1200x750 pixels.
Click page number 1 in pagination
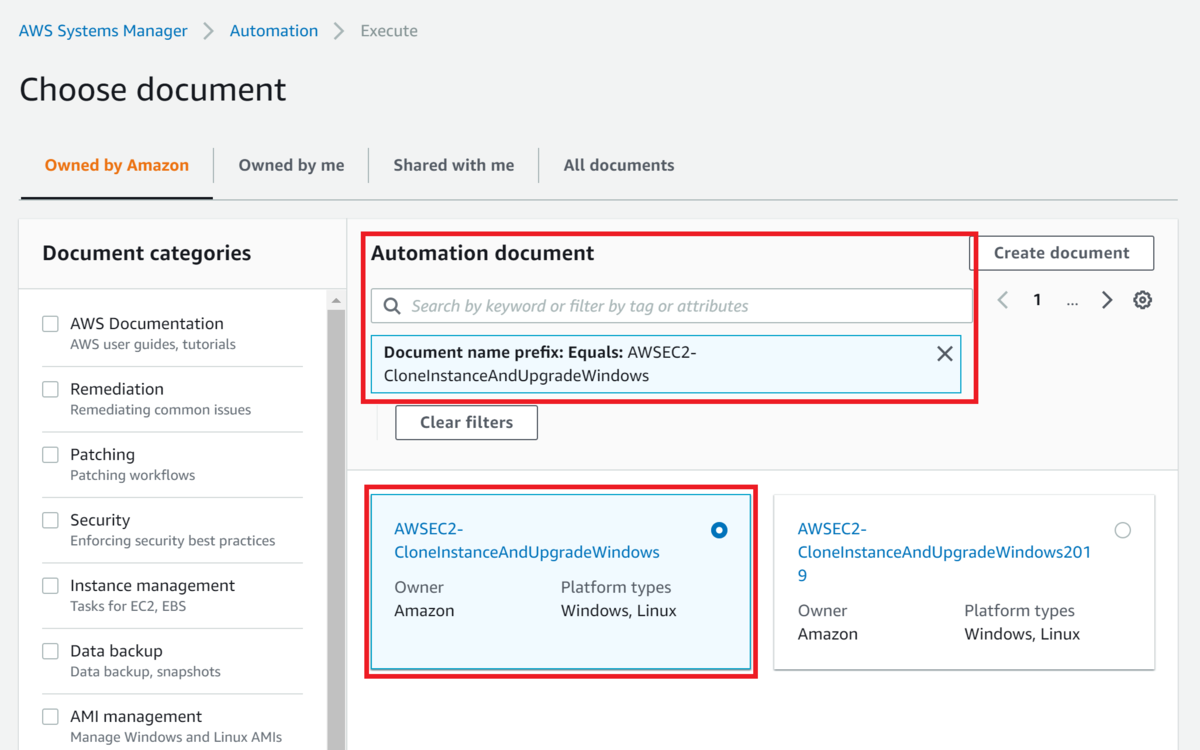(1037, 300)
